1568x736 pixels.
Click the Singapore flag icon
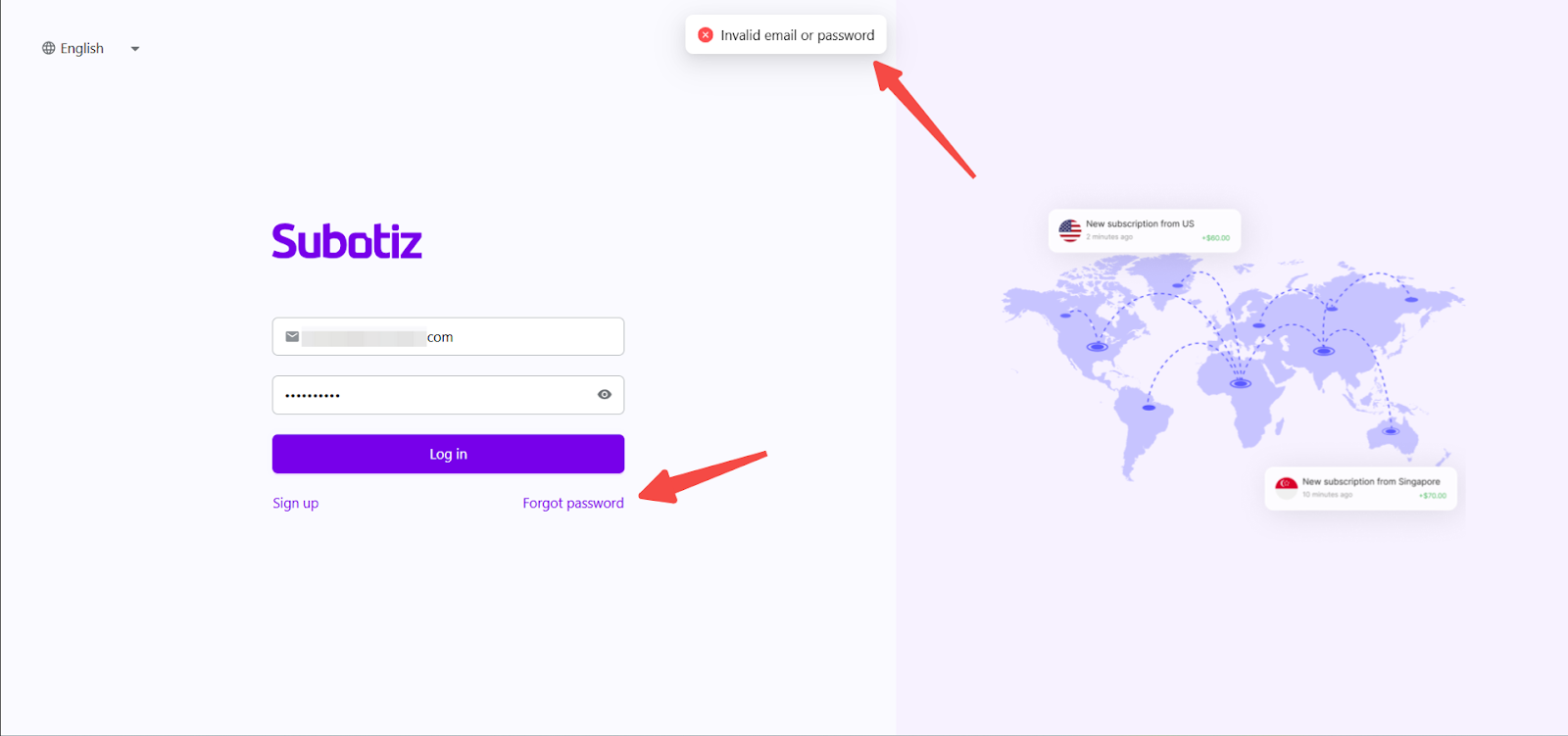point(1287,487)
